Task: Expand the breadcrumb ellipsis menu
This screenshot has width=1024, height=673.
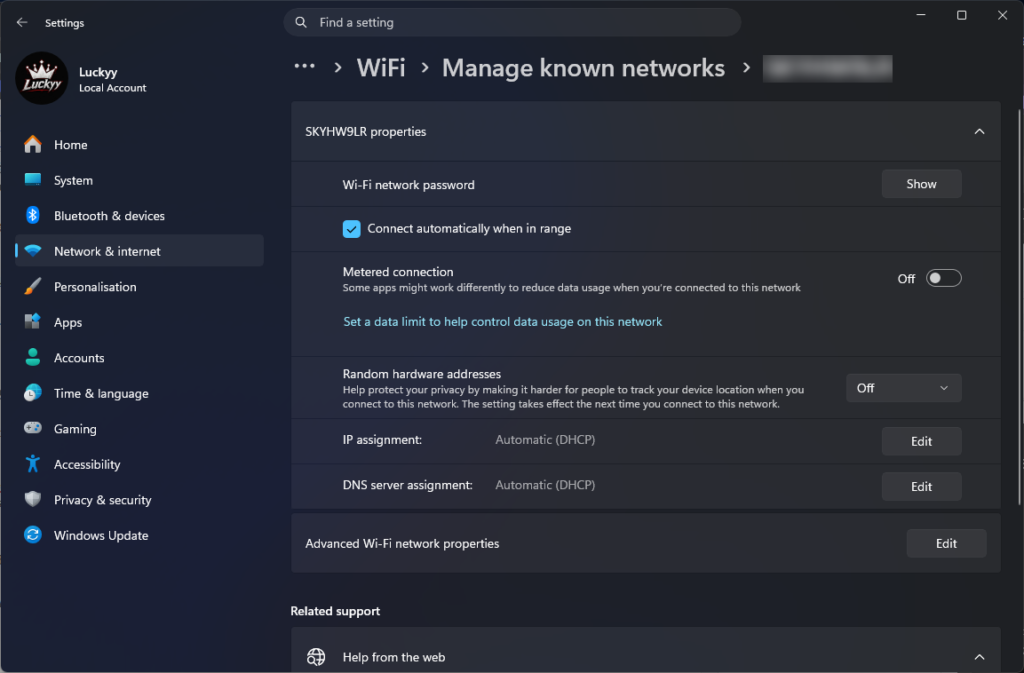Action: (304, 67)
